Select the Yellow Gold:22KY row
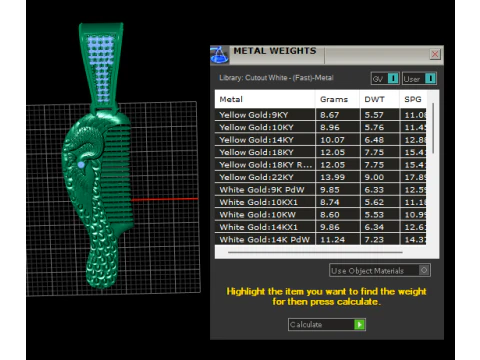Image resolution: width=480 pixels, height=360 pixels. pos(320,177)
